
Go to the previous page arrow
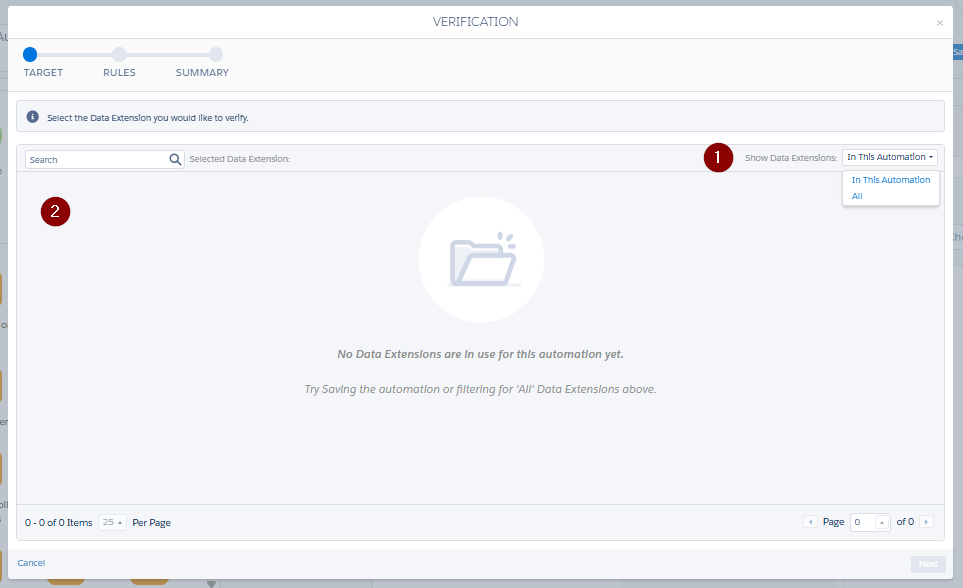(810, 522)
